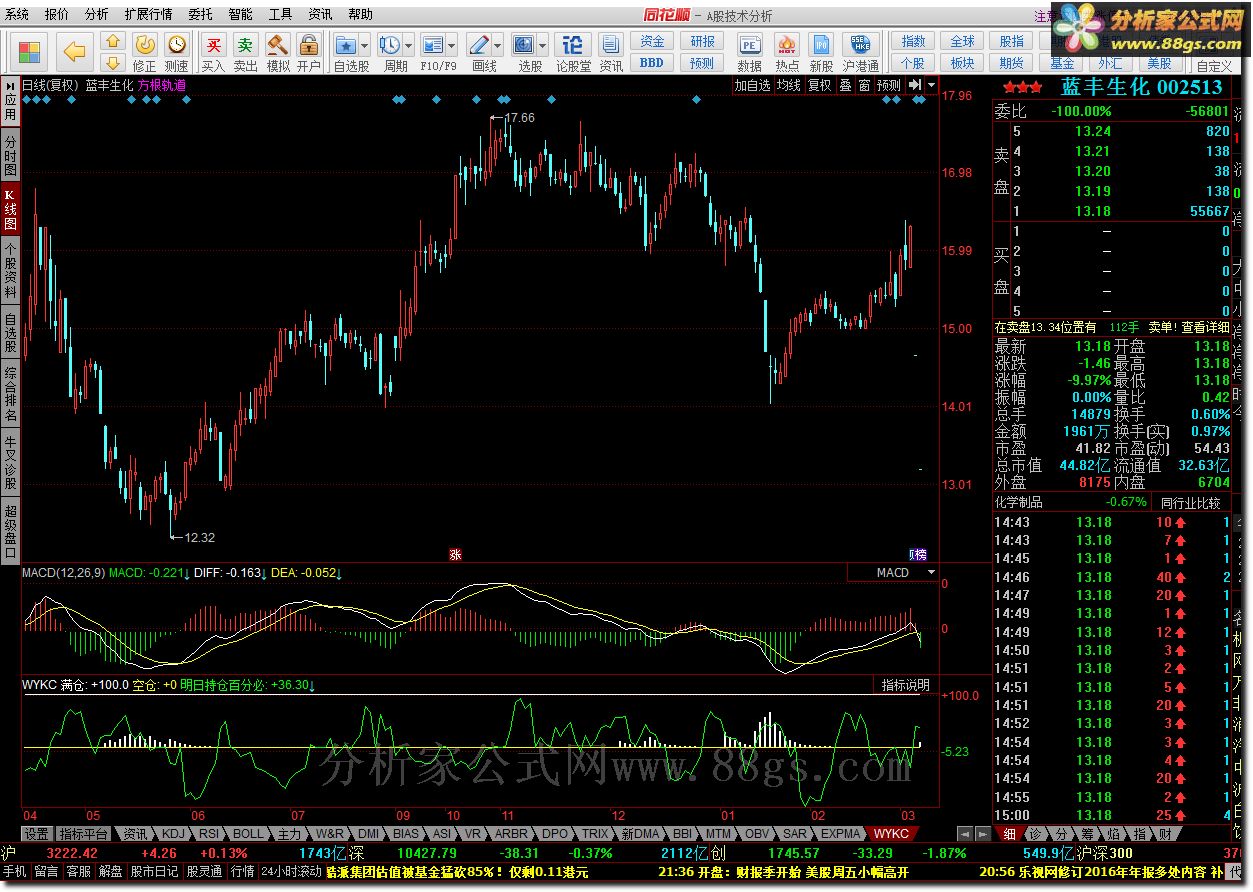This screenshot has width=1253, height=892.
Task: Click the 选股 stock picker icon
Action: 524,45
